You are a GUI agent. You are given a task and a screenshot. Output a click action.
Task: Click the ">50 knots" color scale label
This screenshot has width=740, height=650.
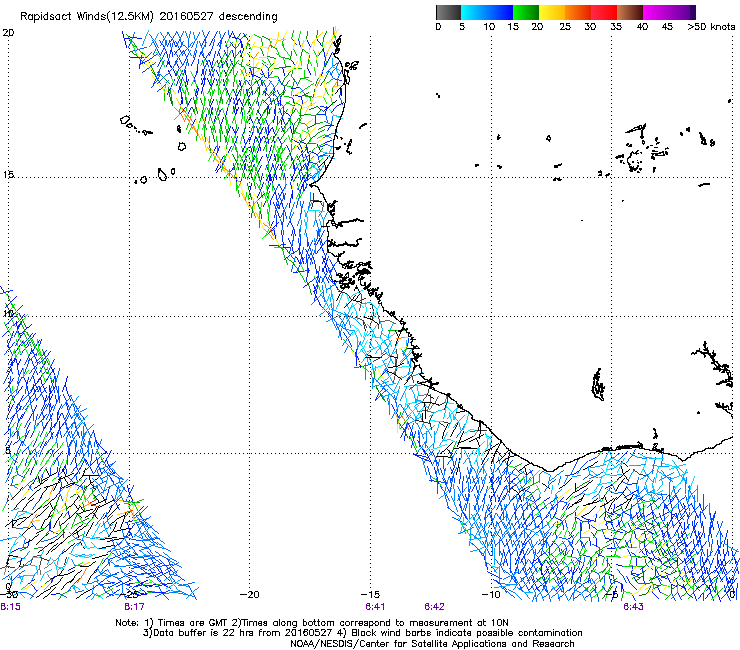(711, 27)
